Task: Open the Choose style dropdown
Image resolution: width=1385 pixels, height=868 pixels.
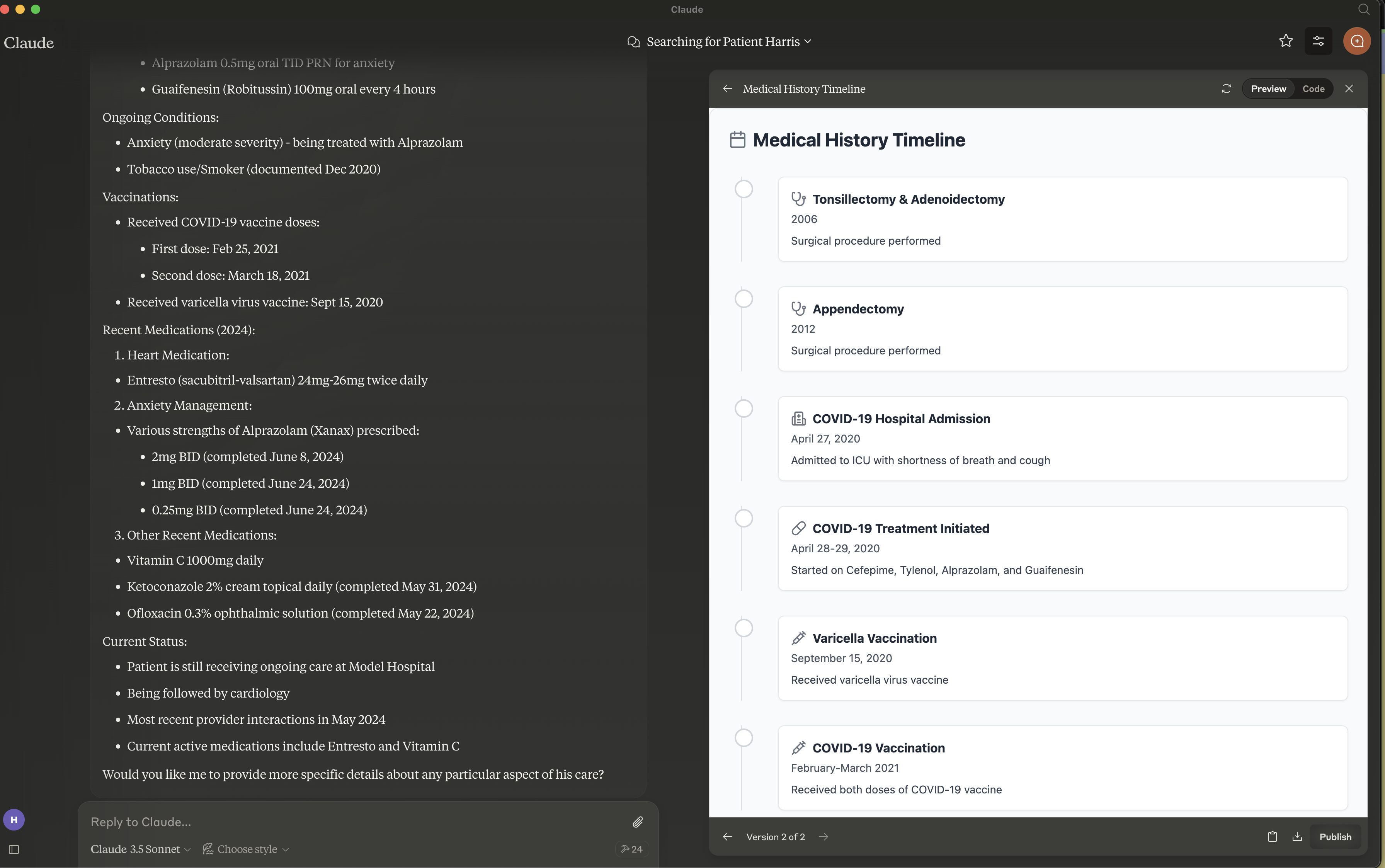Action: point(246,849)
